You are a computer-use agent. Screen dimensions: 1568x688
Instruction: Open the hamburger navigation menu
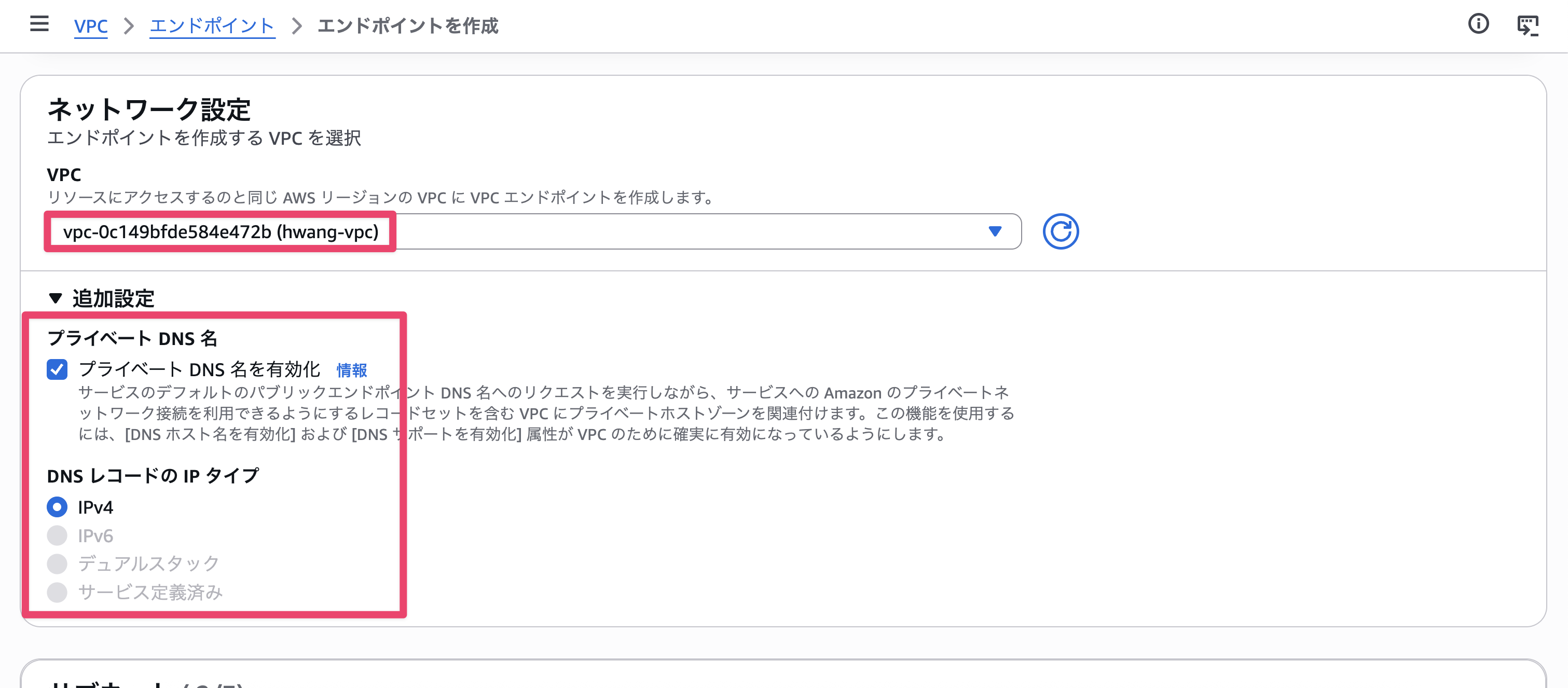pos(39,24)
